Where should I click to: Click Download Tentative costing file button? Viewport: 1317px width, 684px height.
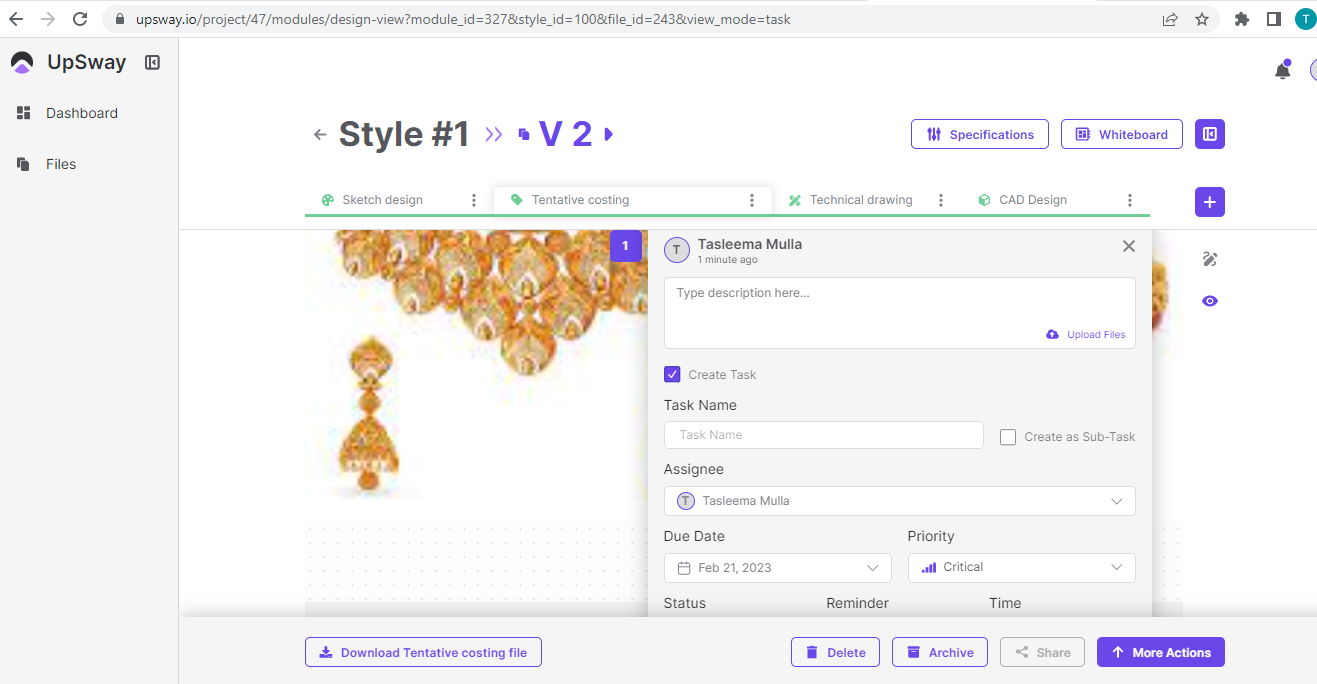423,652
